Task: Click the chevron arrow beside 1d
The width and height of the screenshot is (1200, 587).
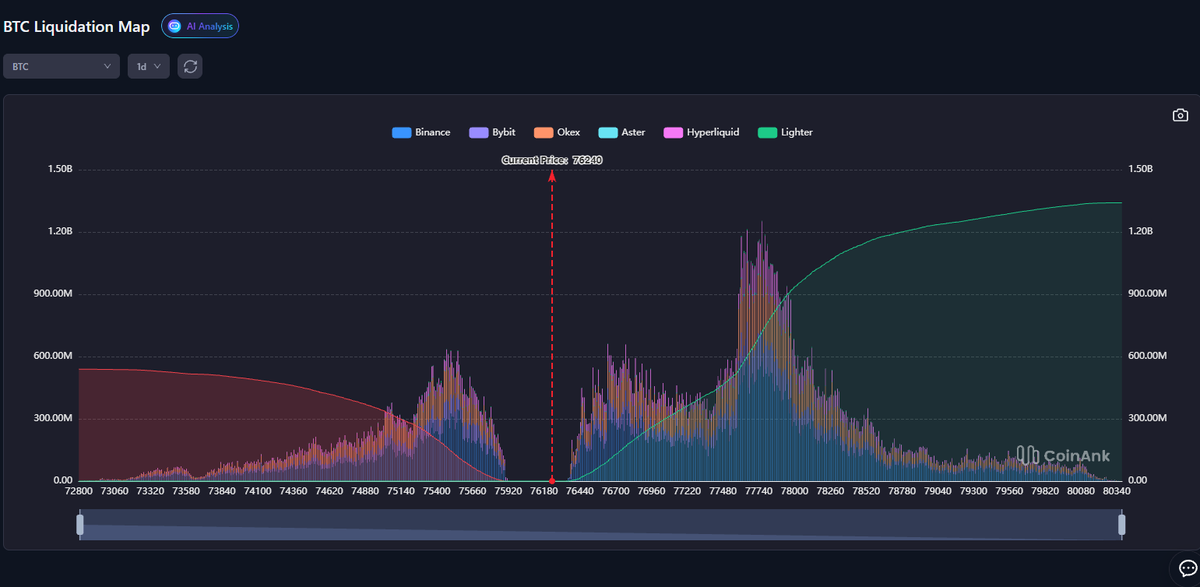Action: (157, 66)
